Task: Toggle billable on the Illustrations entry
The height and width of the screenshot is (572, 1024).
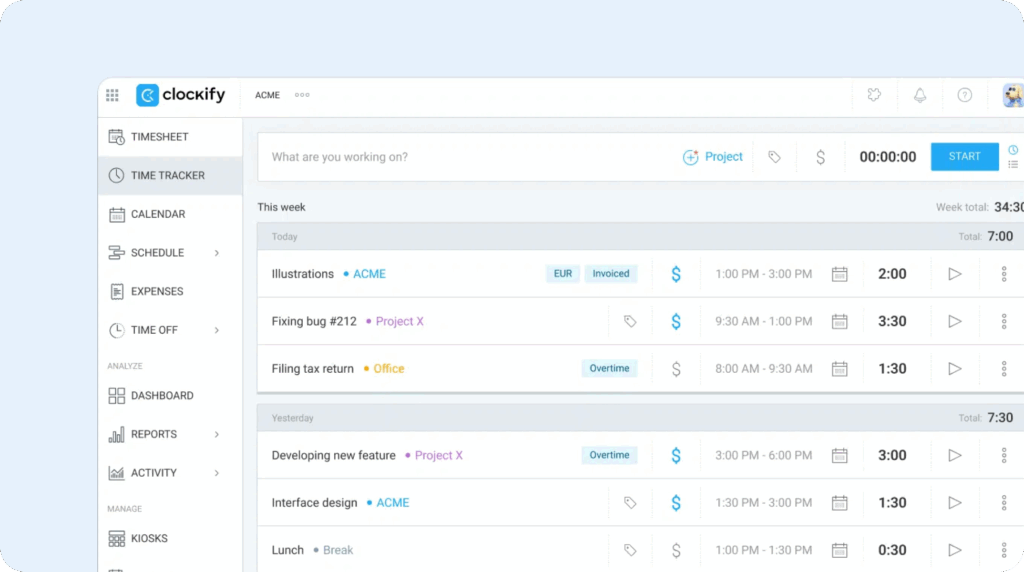Action: (676, 274)
